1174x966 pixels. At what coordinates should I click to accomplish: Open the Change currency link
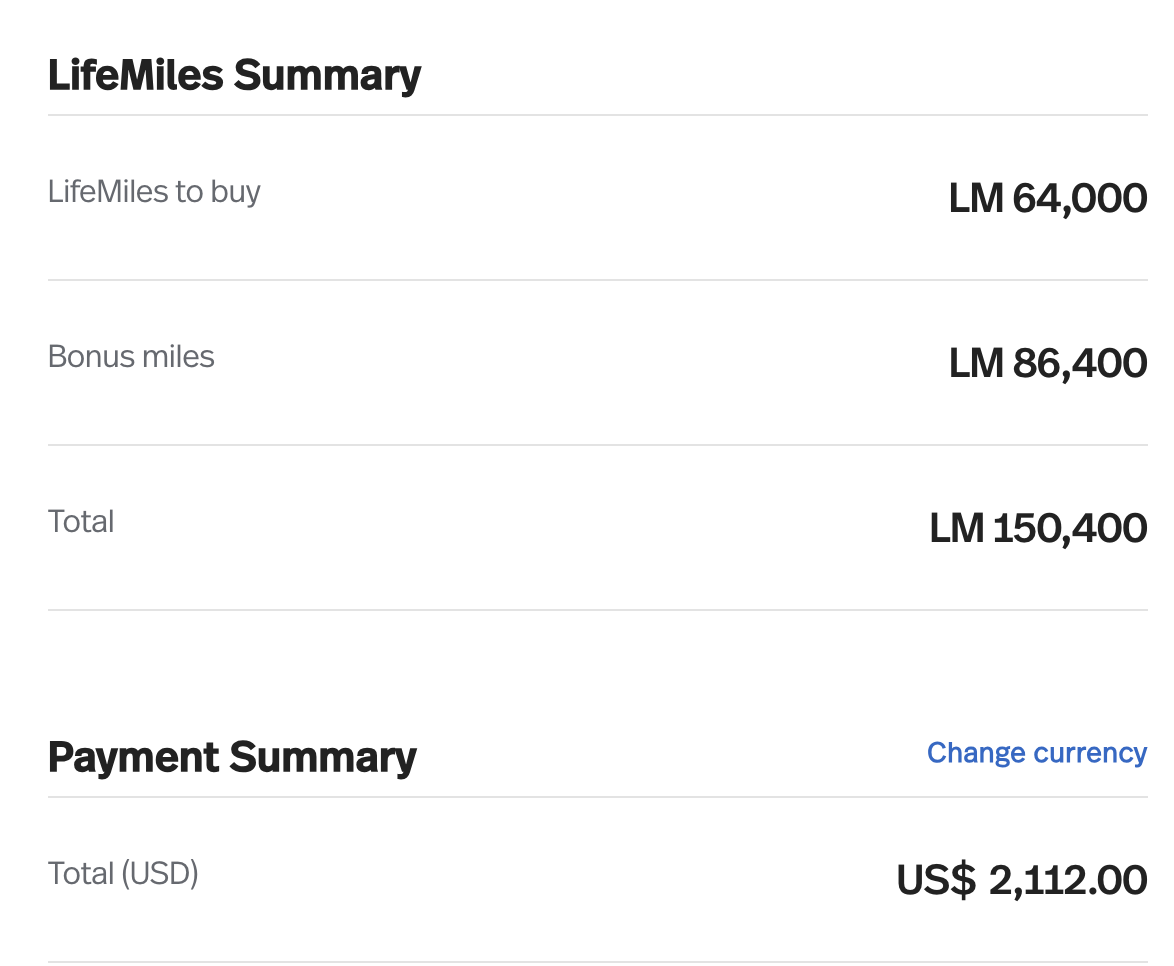(1036, 753)
